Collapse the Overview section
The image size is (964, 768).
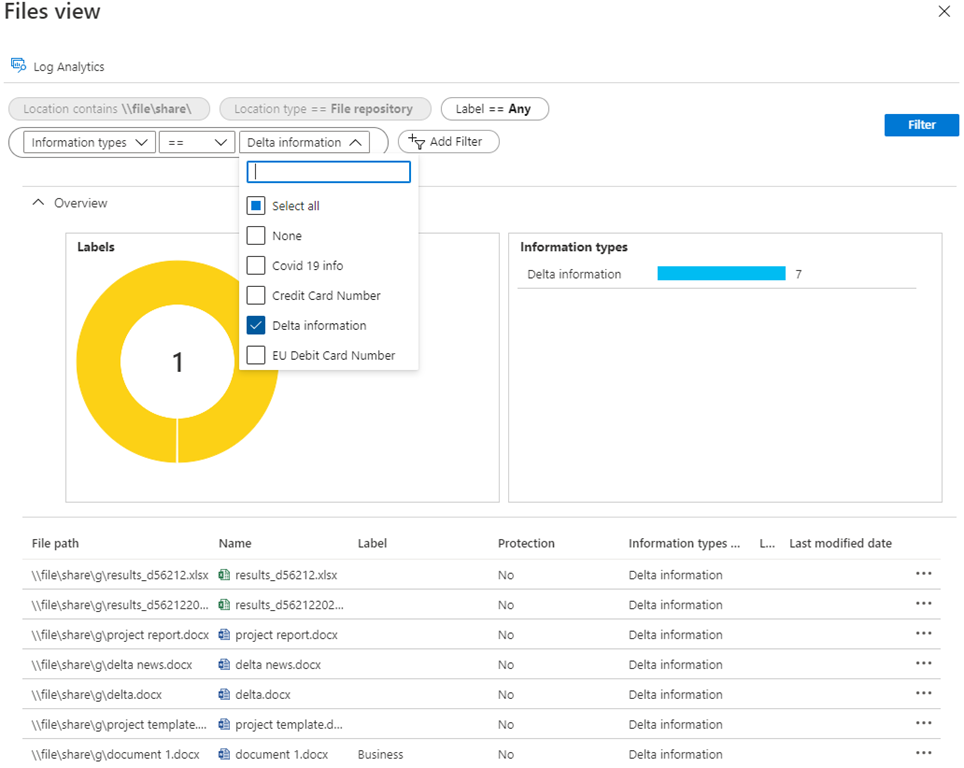39,203
